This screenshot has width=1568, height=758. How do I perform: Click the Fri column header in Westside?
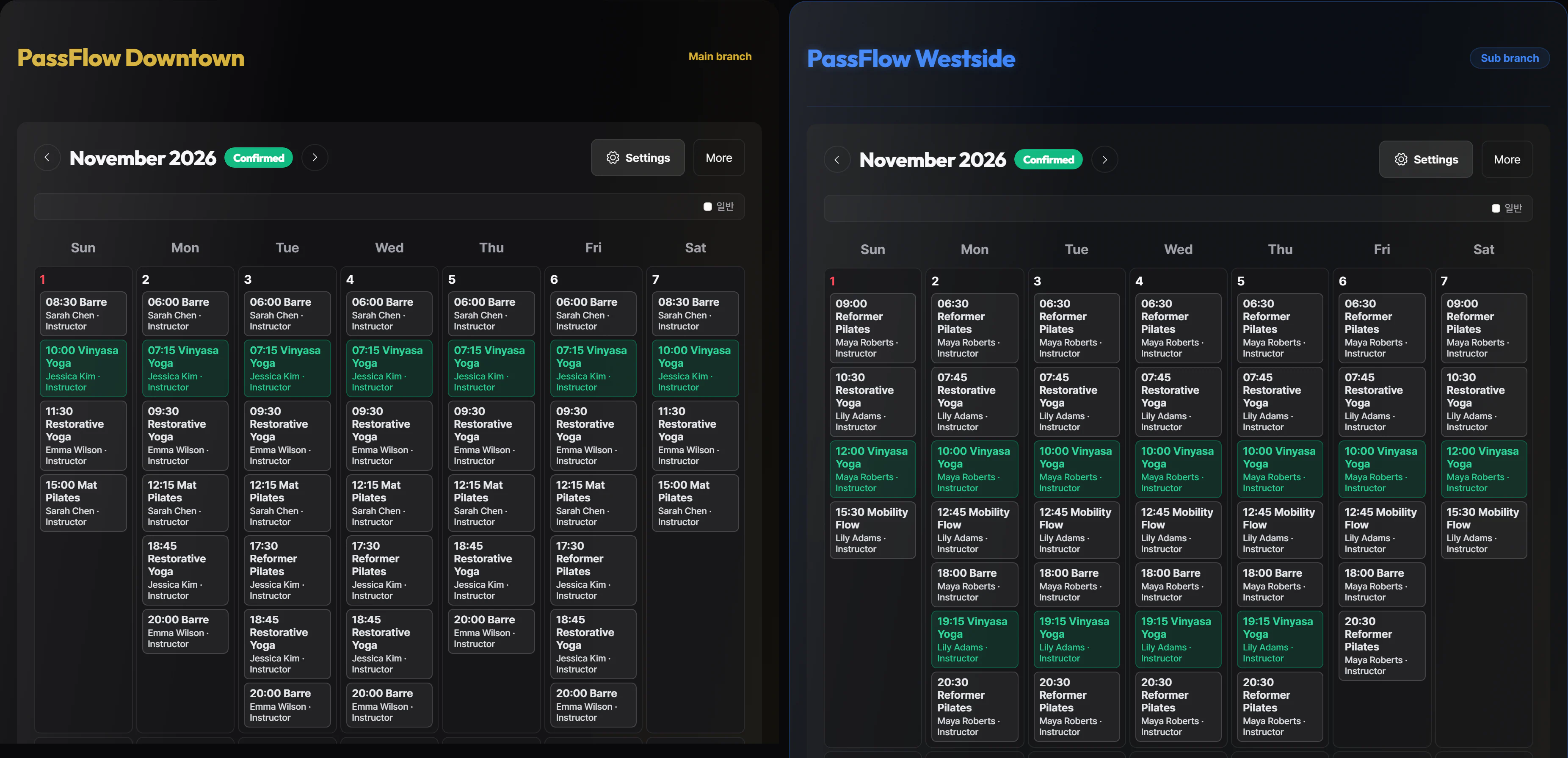click(x=1382, y=249)
